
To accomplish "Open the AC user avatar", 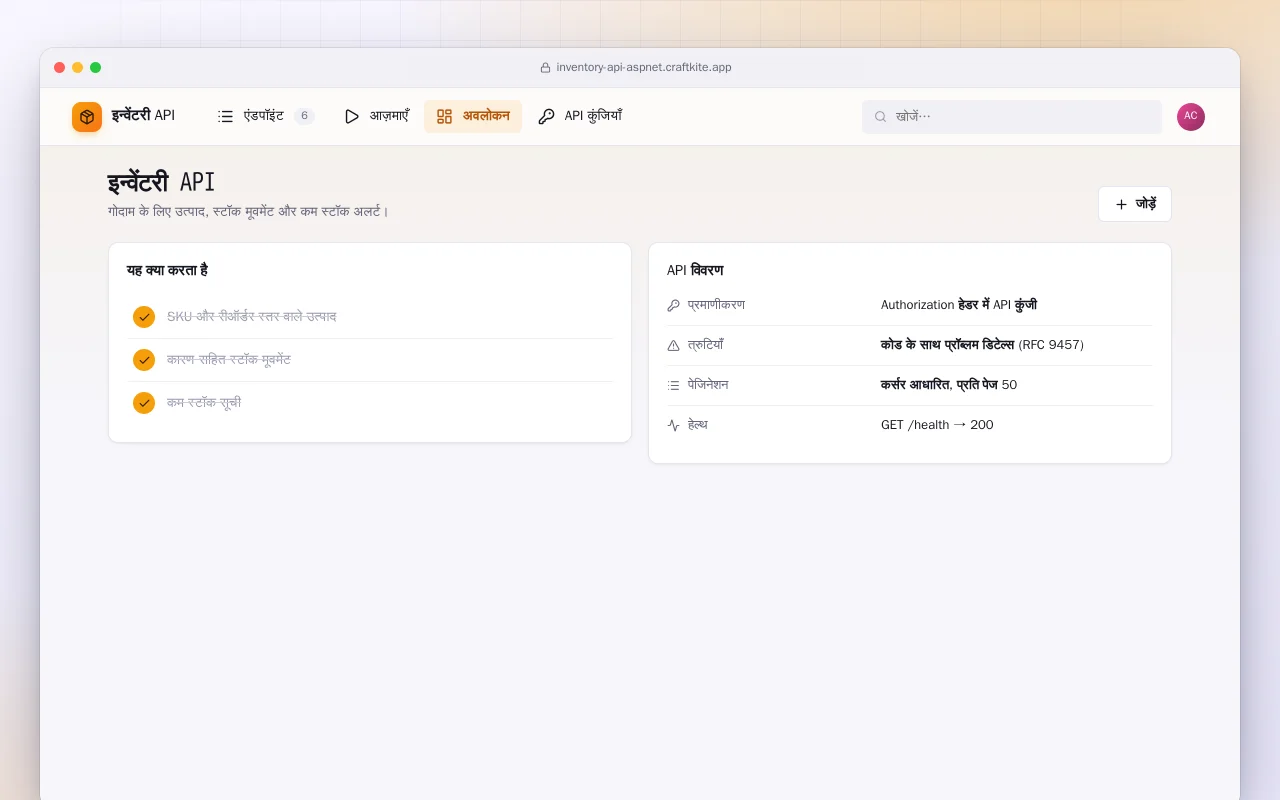I will tap(1191, 117).
